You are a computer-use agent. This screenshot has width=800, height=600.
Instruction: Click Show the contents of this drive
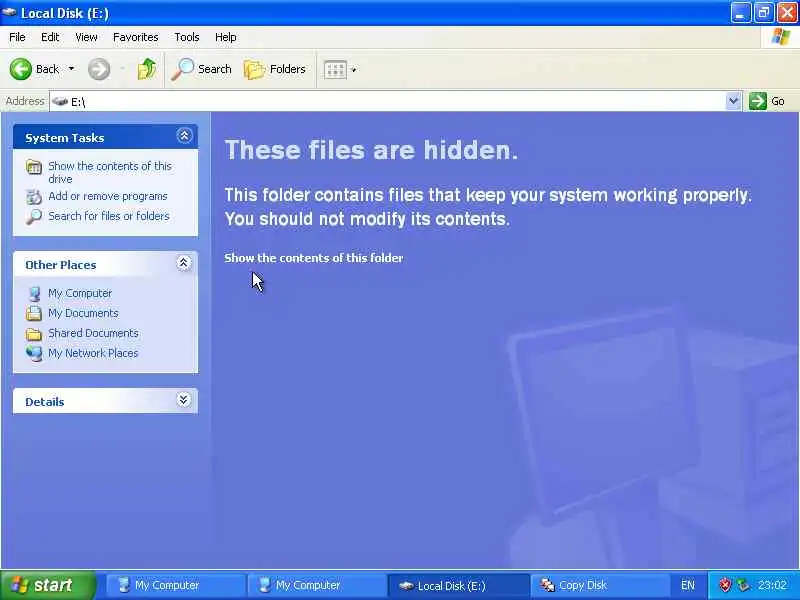tap(110, 172)
